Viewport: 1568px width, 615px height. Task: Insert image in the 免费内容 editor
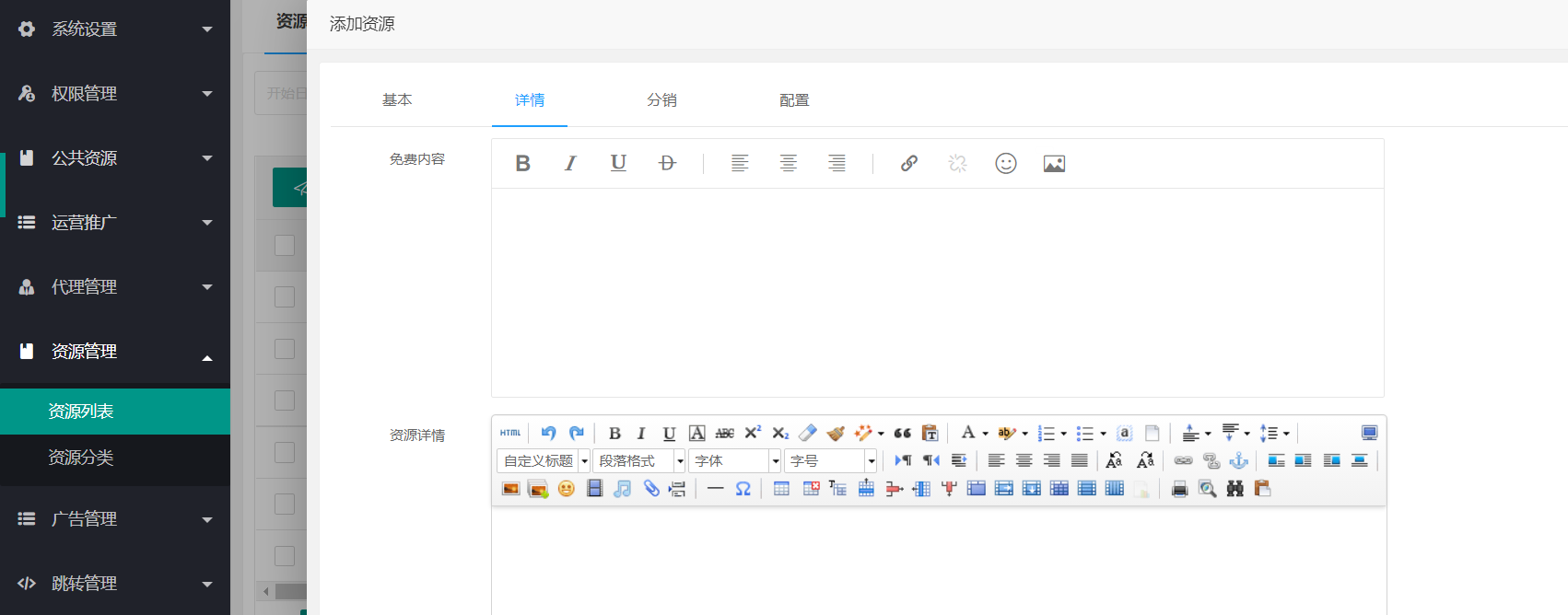tap(1054, 163)
